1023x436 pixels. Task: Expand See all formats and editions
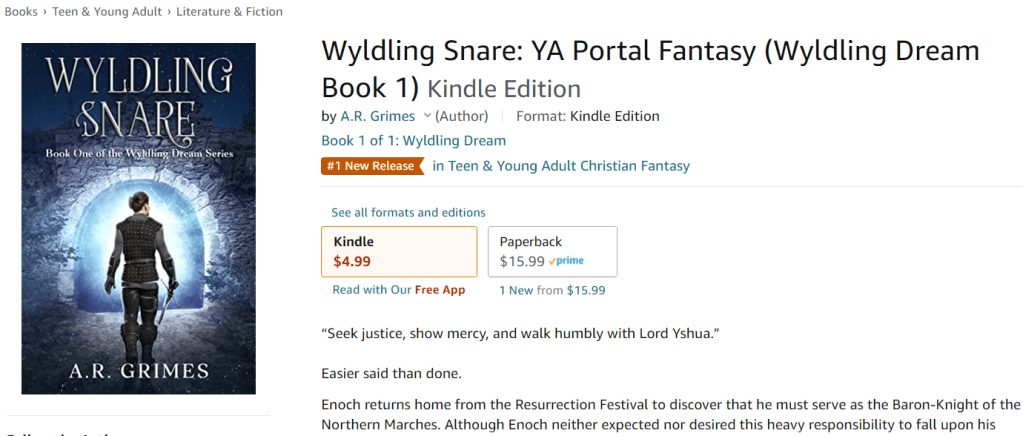pos(408,212)
